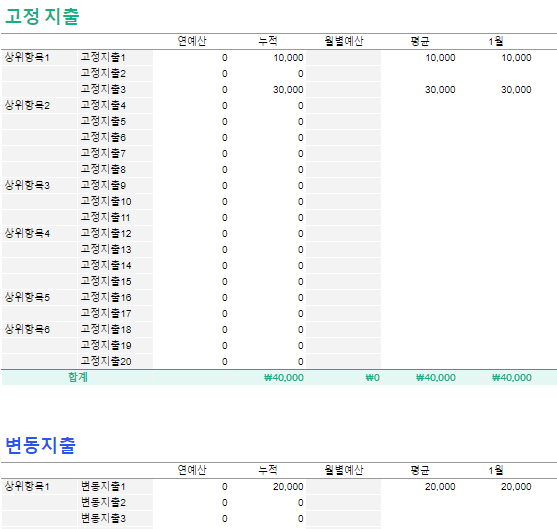This screenshot has width=557, height=529.
Task: Click 평균 value 20,000 in 변동지출1 row
Action: (x=440, y=487)
